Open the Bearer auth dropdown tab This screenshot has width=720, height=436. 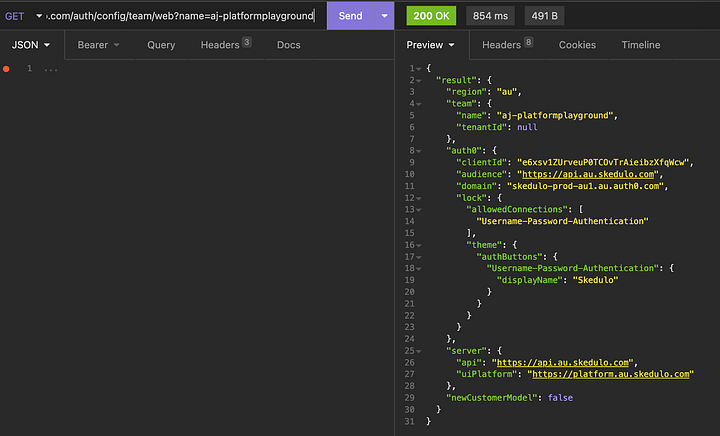98,45
